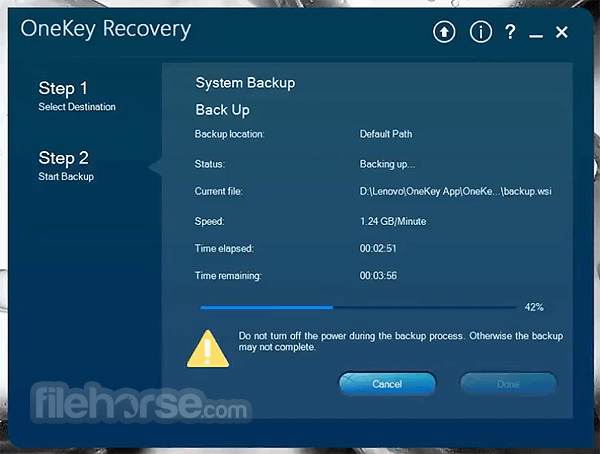Click the remaining time 00:03:56

[378, 276]
